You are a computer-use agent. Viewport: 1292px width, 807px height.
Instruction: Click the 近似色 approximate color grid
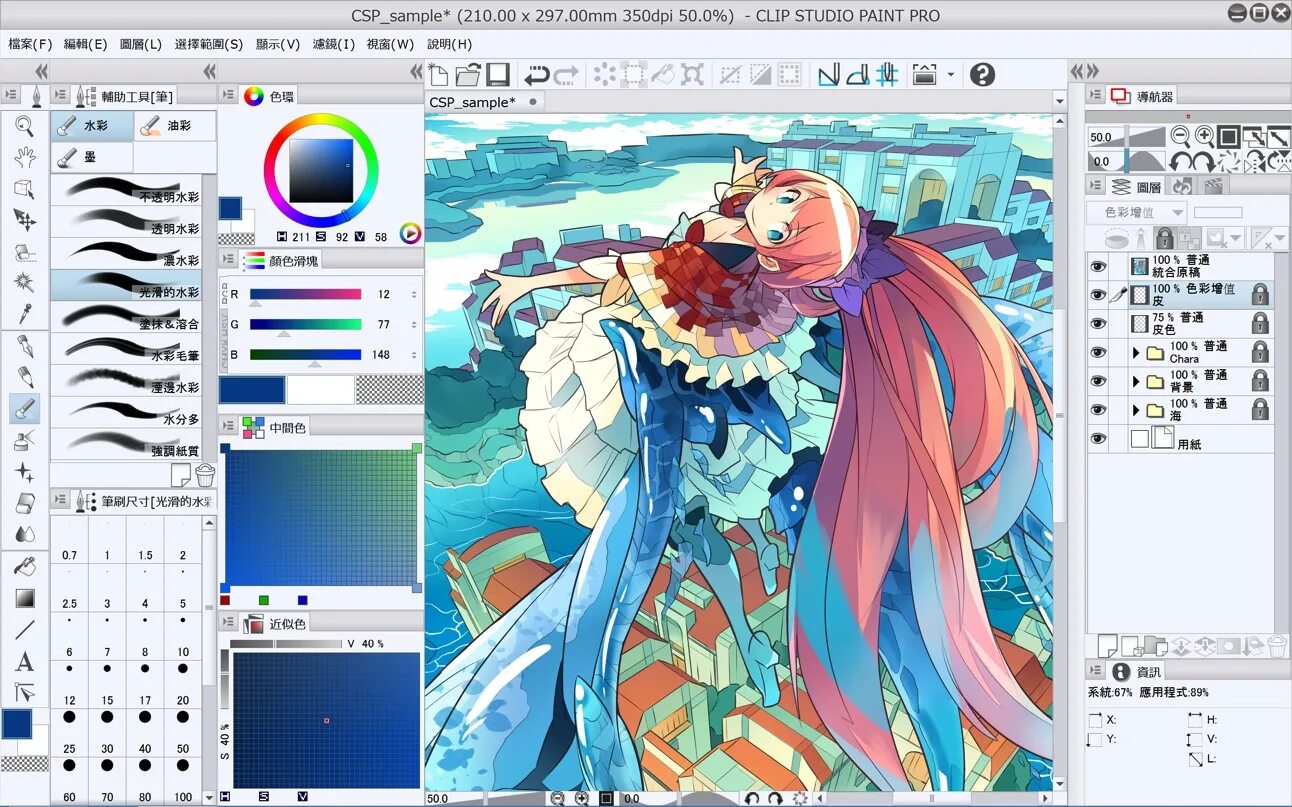point(326,719)
